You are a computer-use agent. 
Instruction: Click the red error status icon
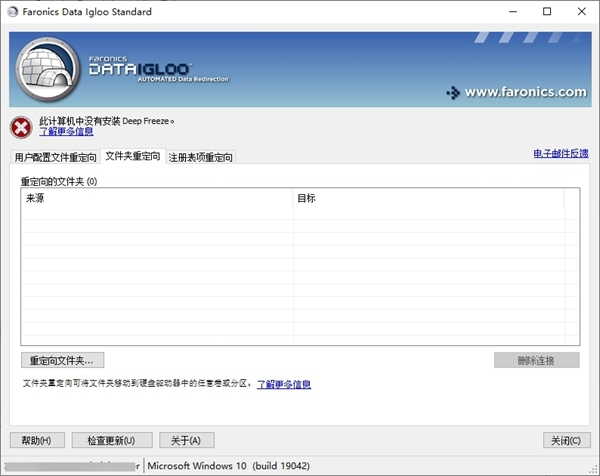click(21, 127)
